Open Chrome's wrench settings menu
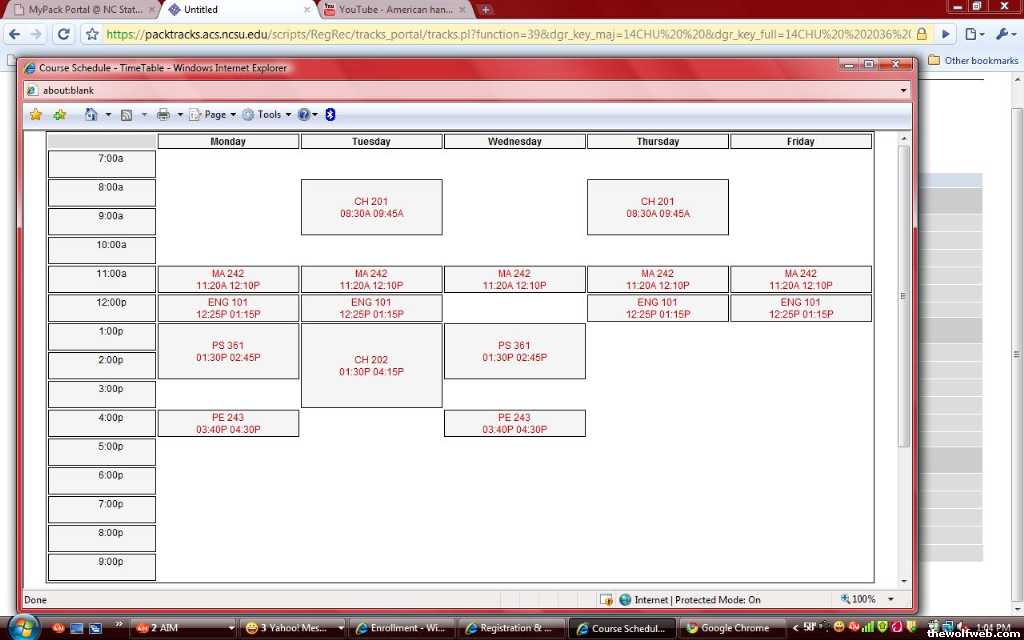The width and height of the screenshot is (1024, 640). click(1003, 34)
